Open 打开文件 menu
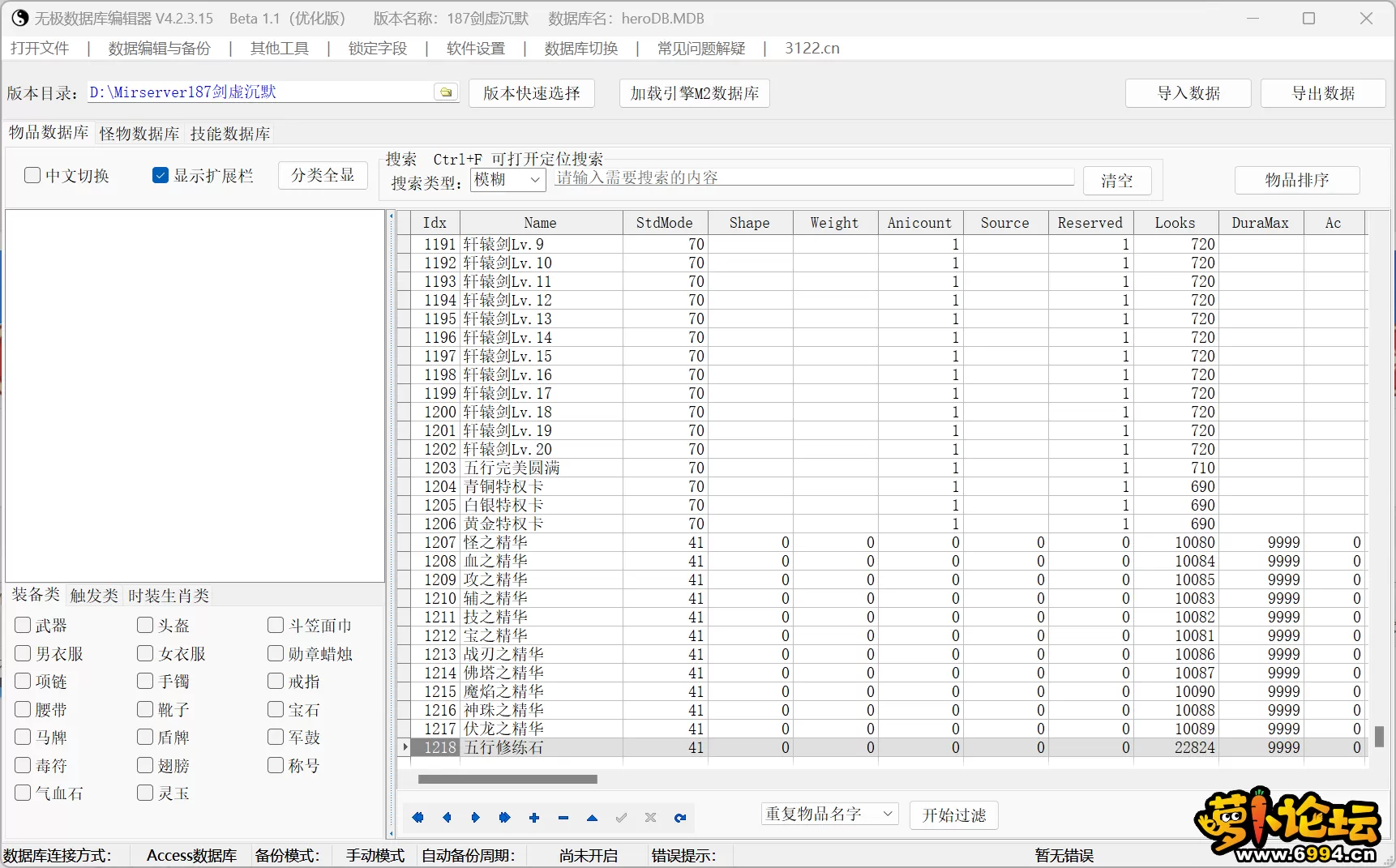1396x868 pixels. (40, 48)
